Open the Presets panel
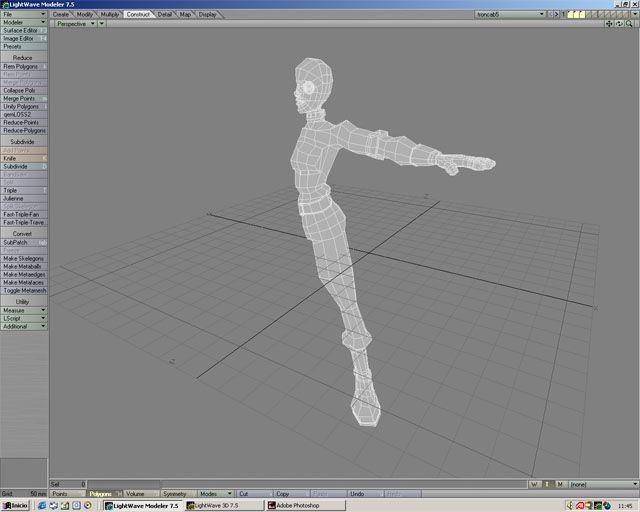This screenshot has width=640, height=512. pos(24,47)
